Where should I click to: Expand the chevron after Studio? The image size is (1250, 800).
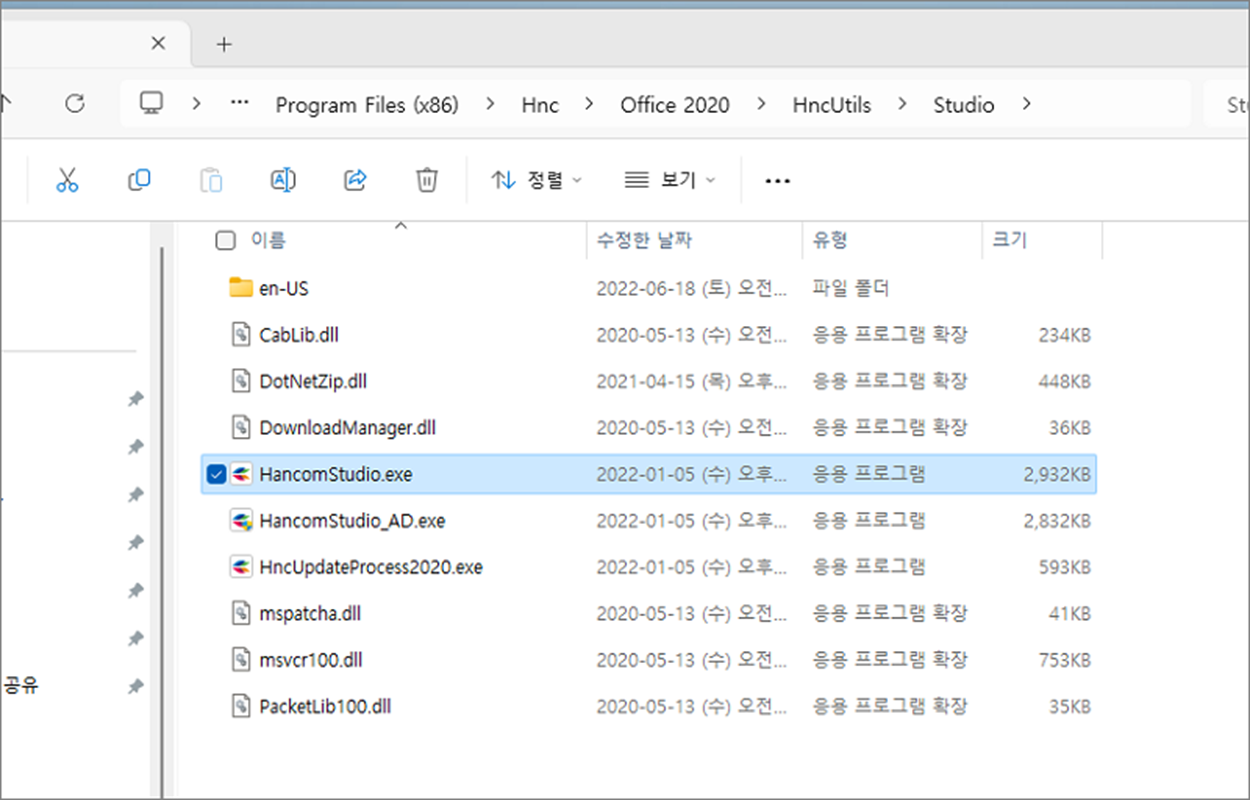pos(1026,104)
